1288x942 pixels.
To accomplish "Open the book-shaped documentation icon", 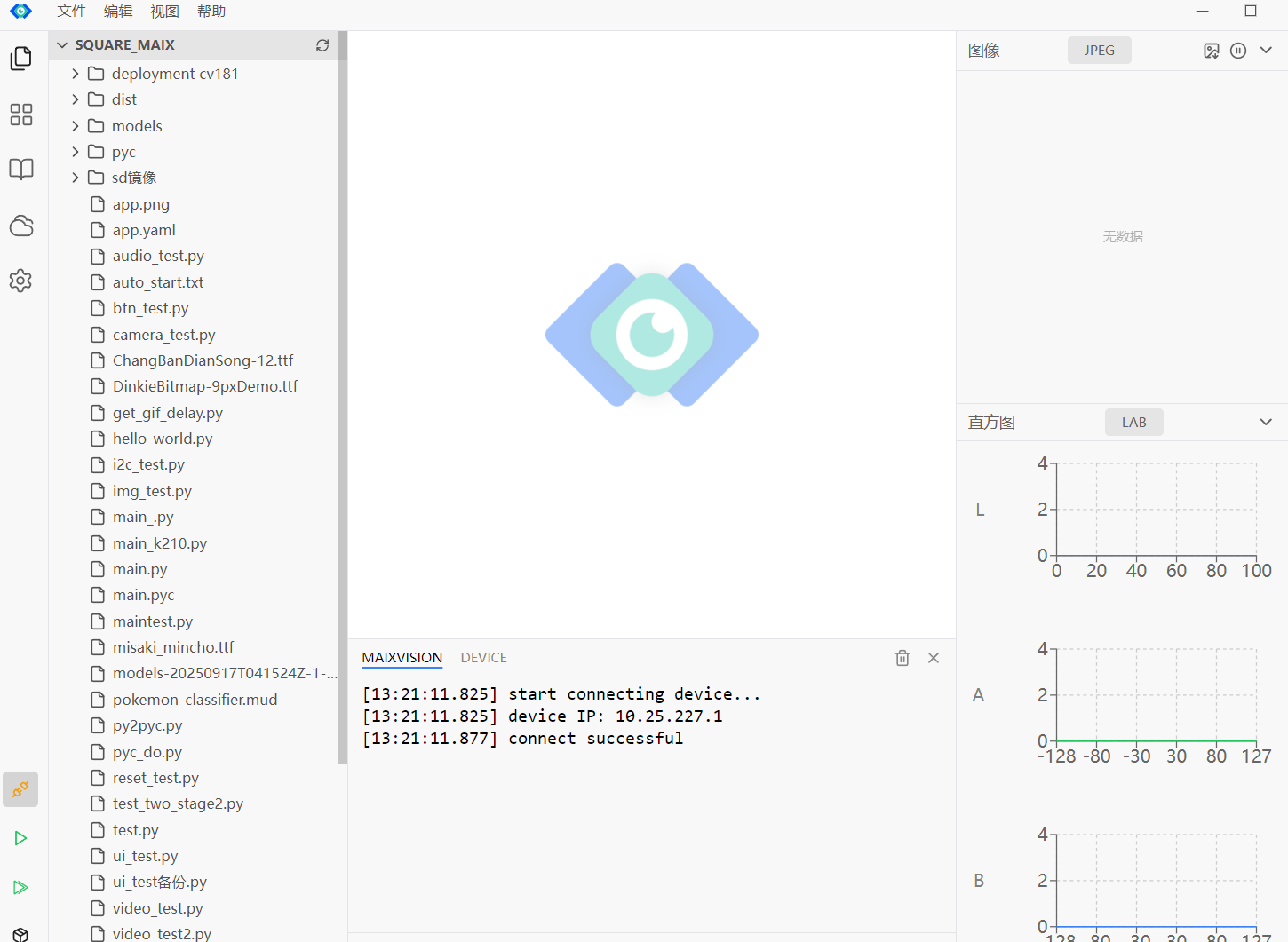I will [20, 170].
